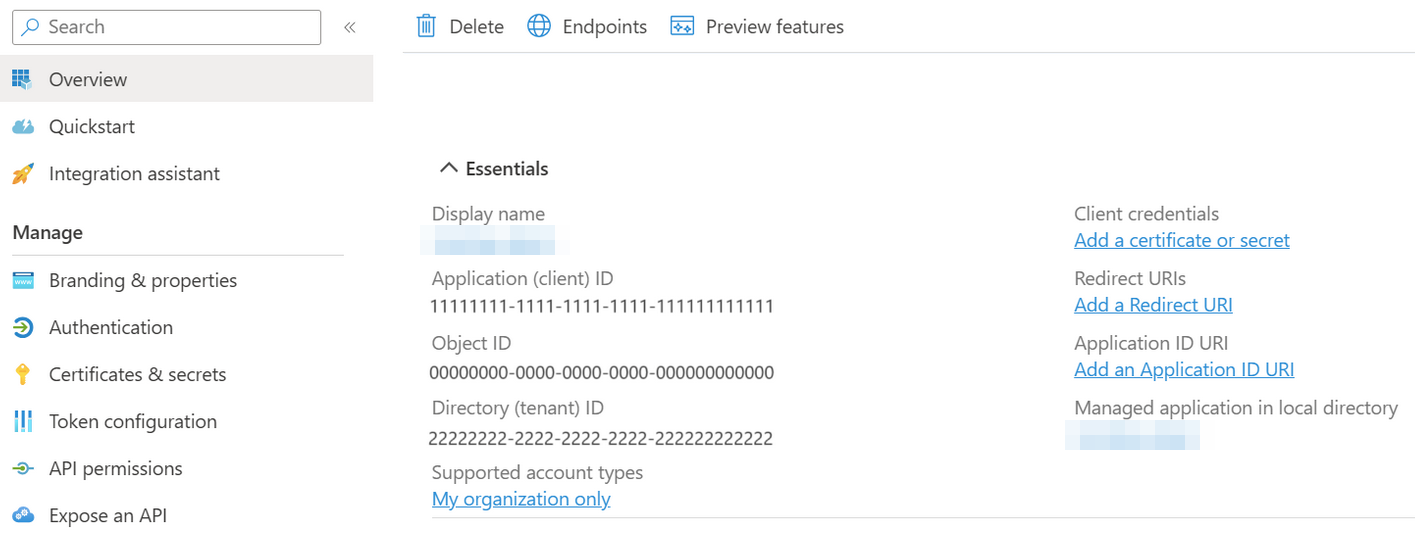The height and width of the screenshot is (533, 1415).
Task: Click the Quickstart cloud icon
Action: click(x=22, y=127)
